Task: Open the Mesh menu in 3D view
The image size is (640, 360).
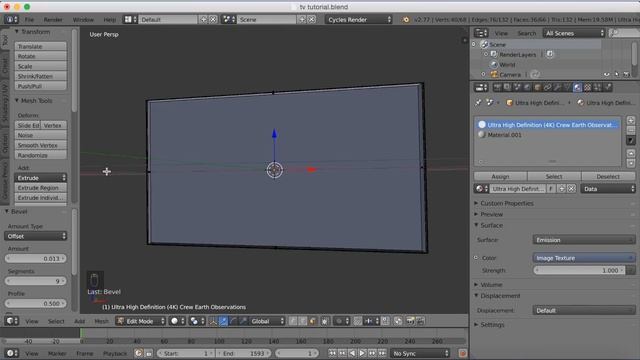Action: [101, 321]
